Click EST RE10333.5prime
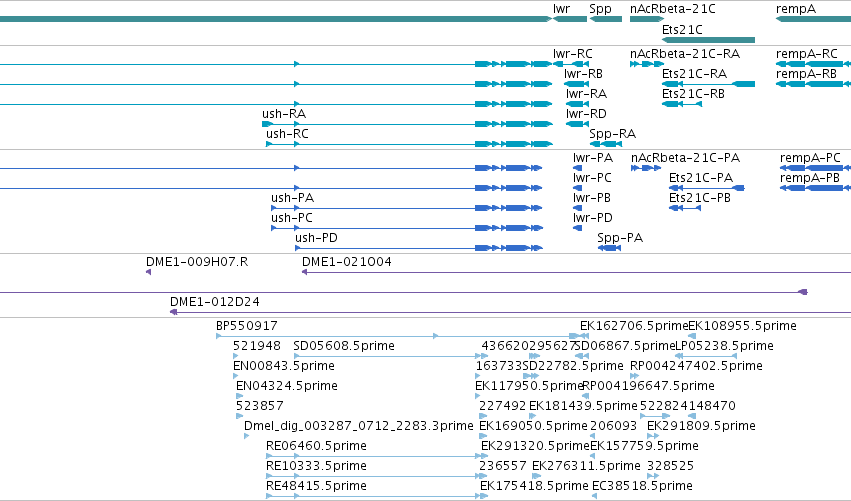The height and width of the screenshot is (501, 851). point(316,466)
